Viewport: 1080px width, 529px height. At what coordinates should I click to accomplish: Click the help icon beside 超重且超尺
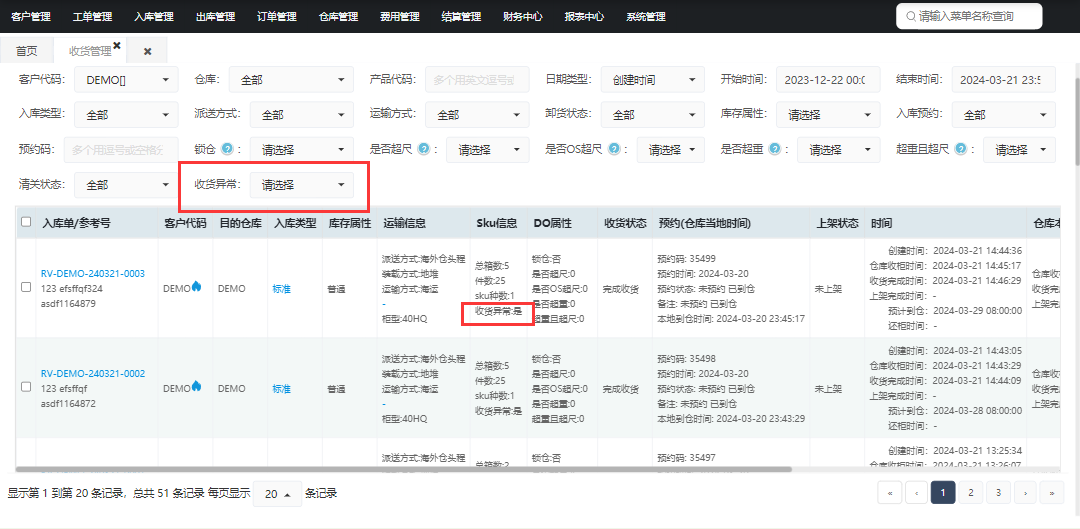960,148
